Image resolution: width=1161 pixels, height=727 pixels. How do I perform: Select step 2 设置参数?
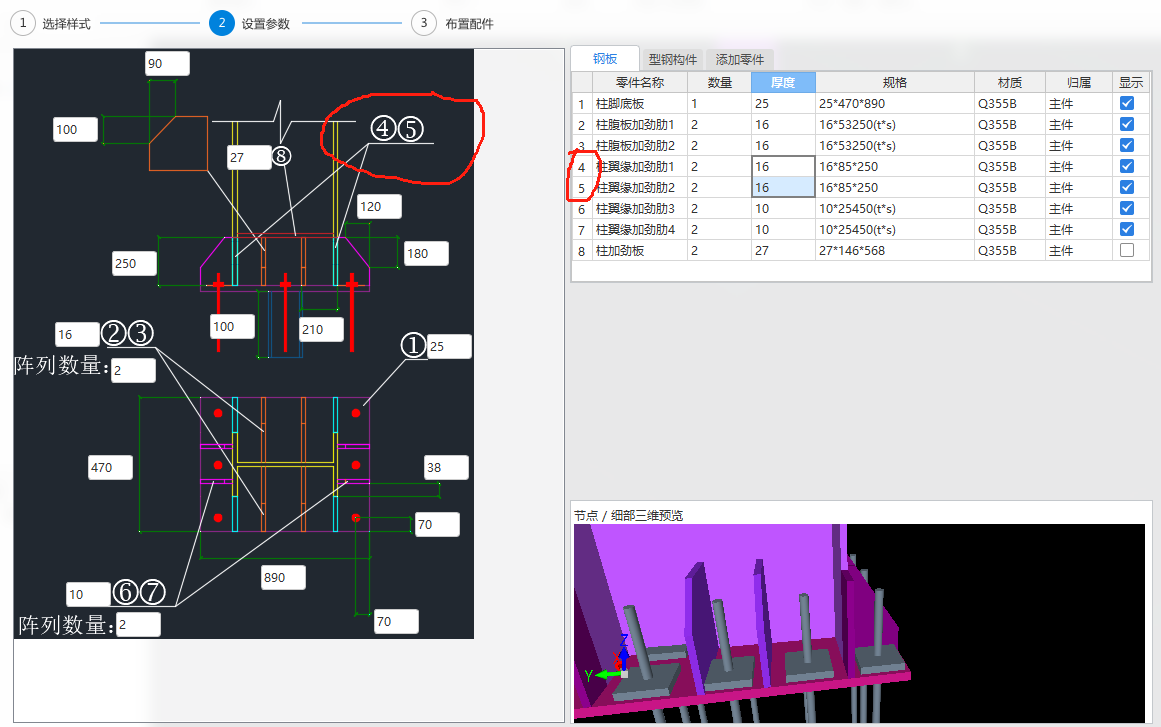coord(250,24)
